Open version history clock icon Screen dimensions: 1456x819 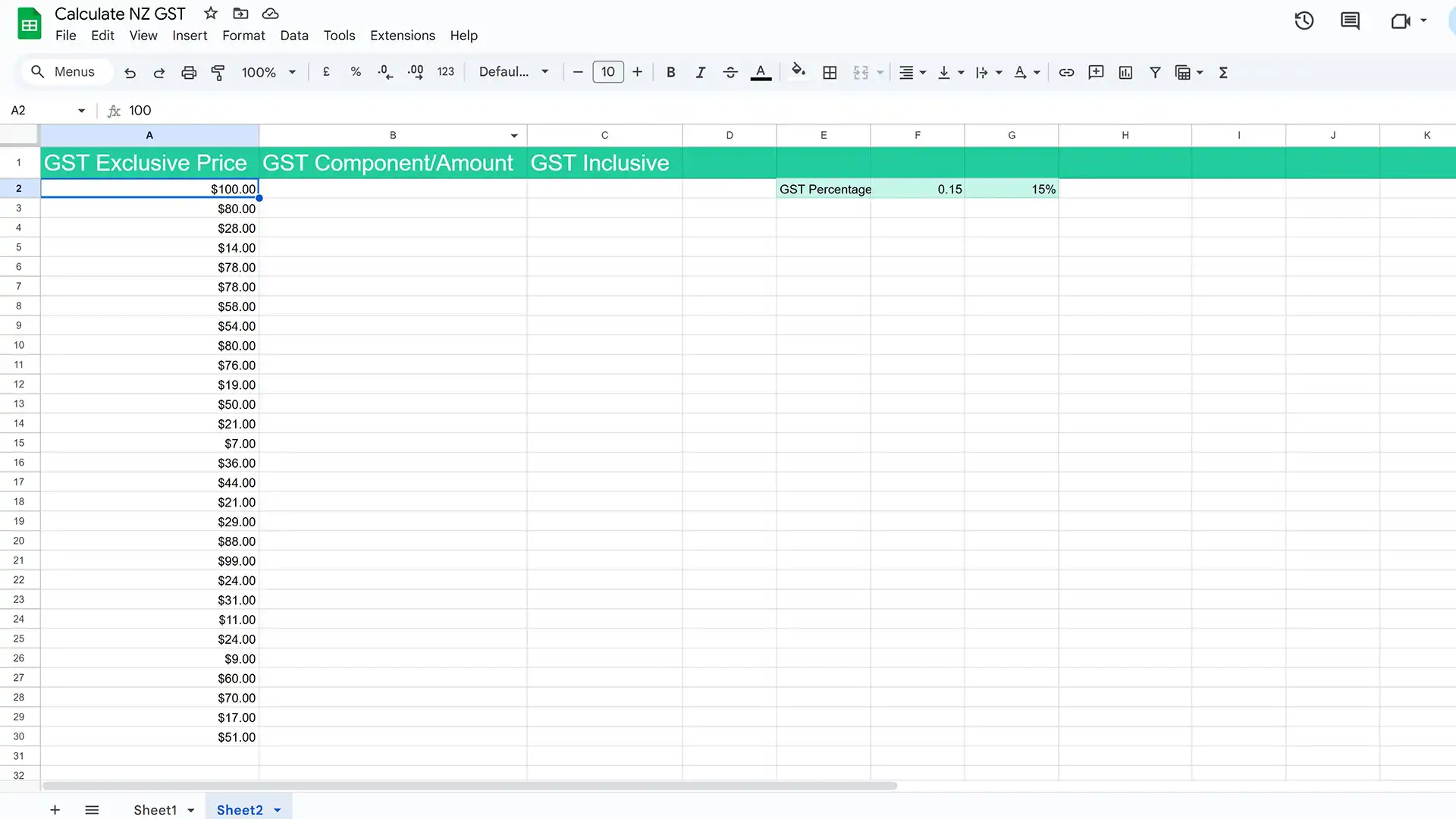pos(1304,20)
